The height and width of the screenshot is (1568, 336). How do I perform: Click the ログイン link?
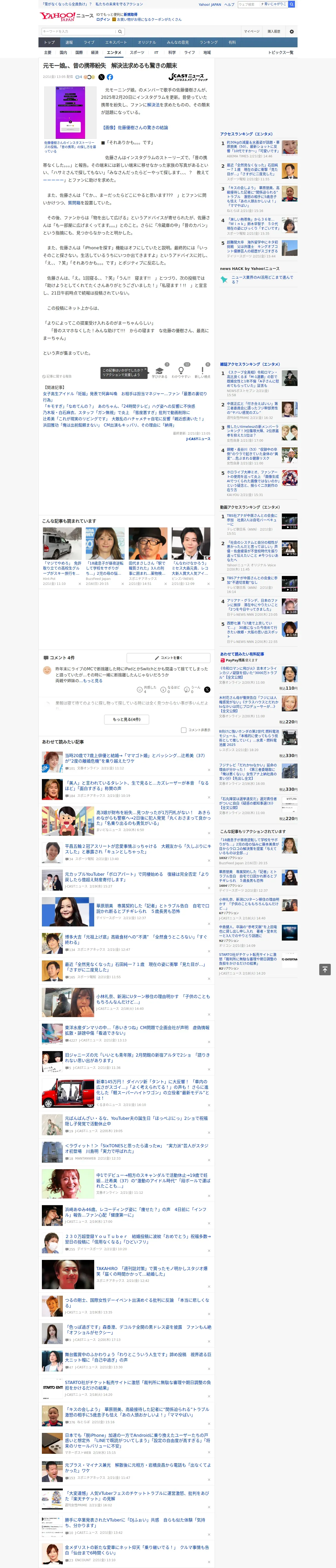pyautogui.click(x=103, y=20)
